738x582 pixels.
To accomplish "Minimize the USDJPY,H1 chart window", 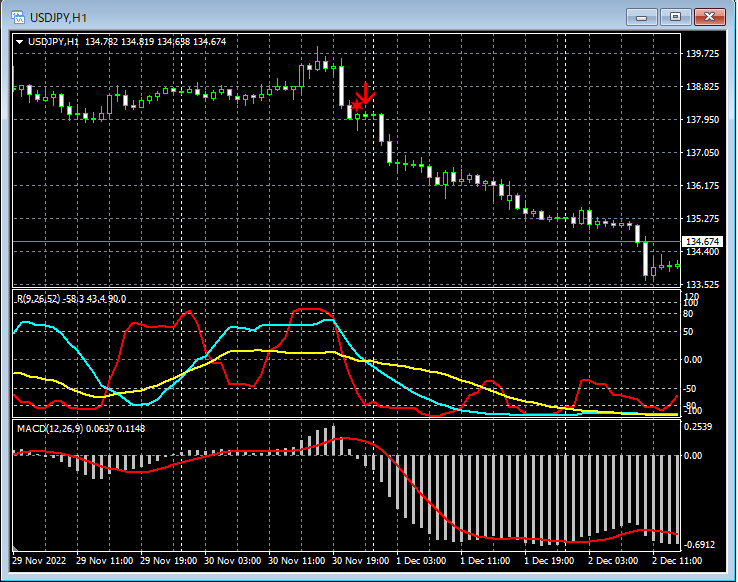I will (x=641, y=17).
